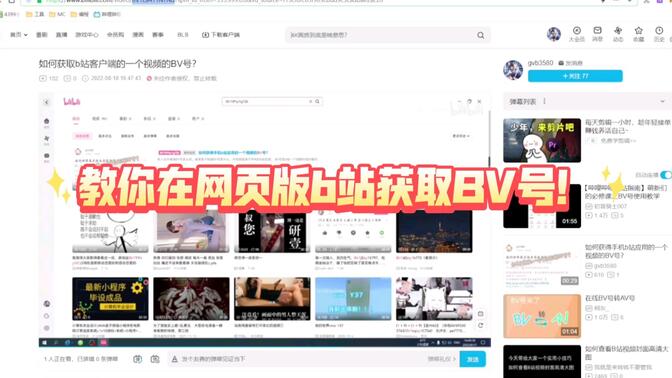The height and width of the screenshot is (378, 672).
Task: Go to 番剧 in top navigation
Action: [x=42, y=35]
